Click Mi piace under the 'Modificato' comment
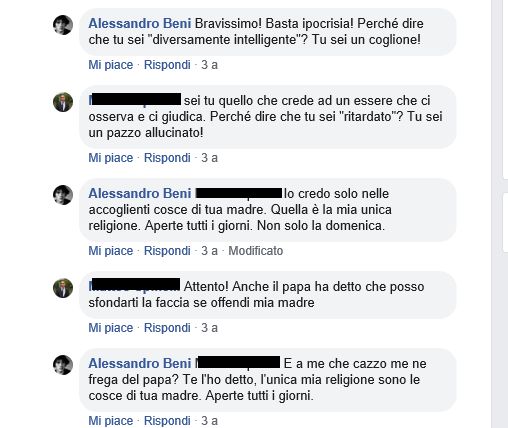 tap(111, 251)
